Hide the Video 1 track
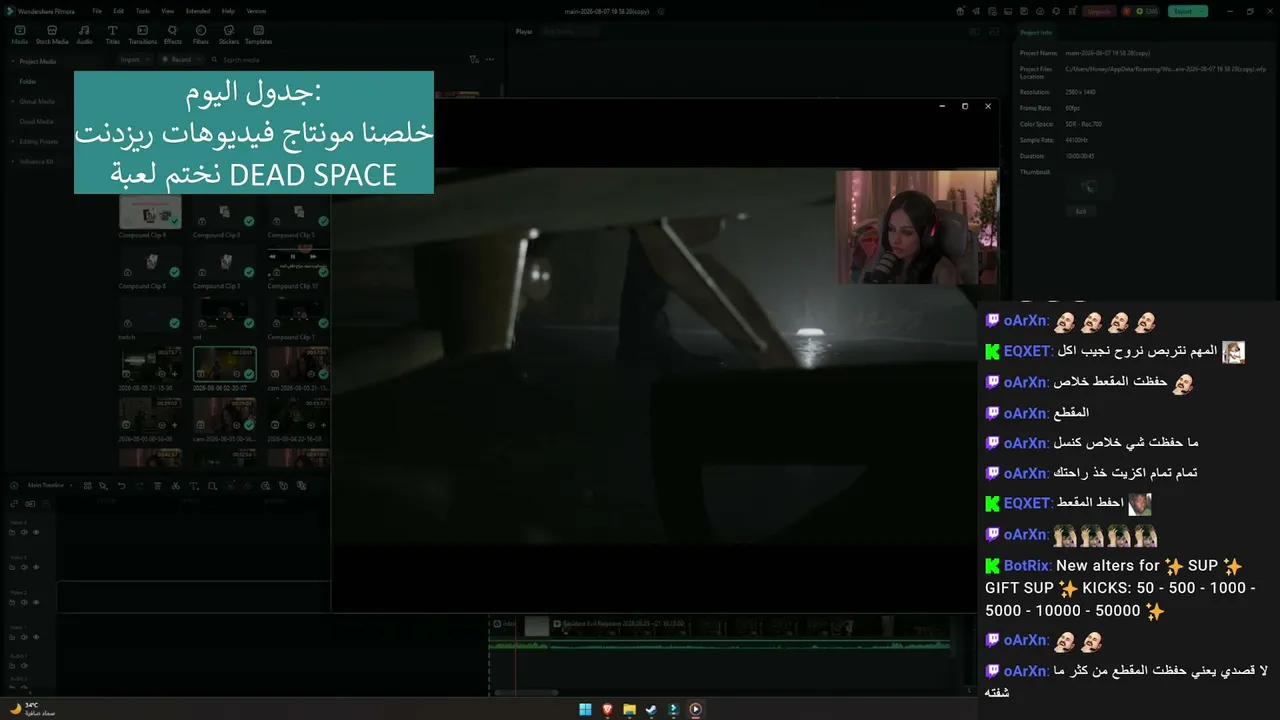The width and height of the screenshot is (1280, 720). [x=36, y=637]
